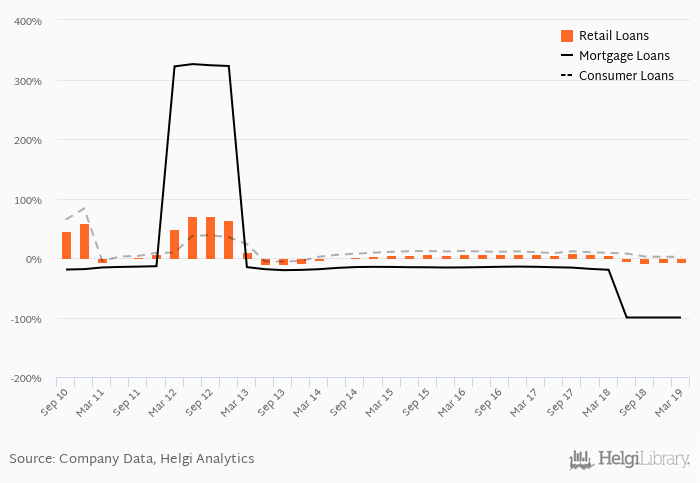
Task: Toggle the Mortgage Loans legend entry
Action: [x=615, y=56]
